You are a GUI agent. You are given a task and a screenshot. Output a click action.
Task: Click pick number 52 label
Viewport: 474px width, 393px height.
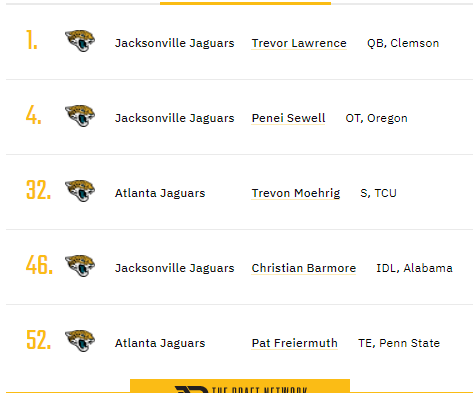pos(39,340)
